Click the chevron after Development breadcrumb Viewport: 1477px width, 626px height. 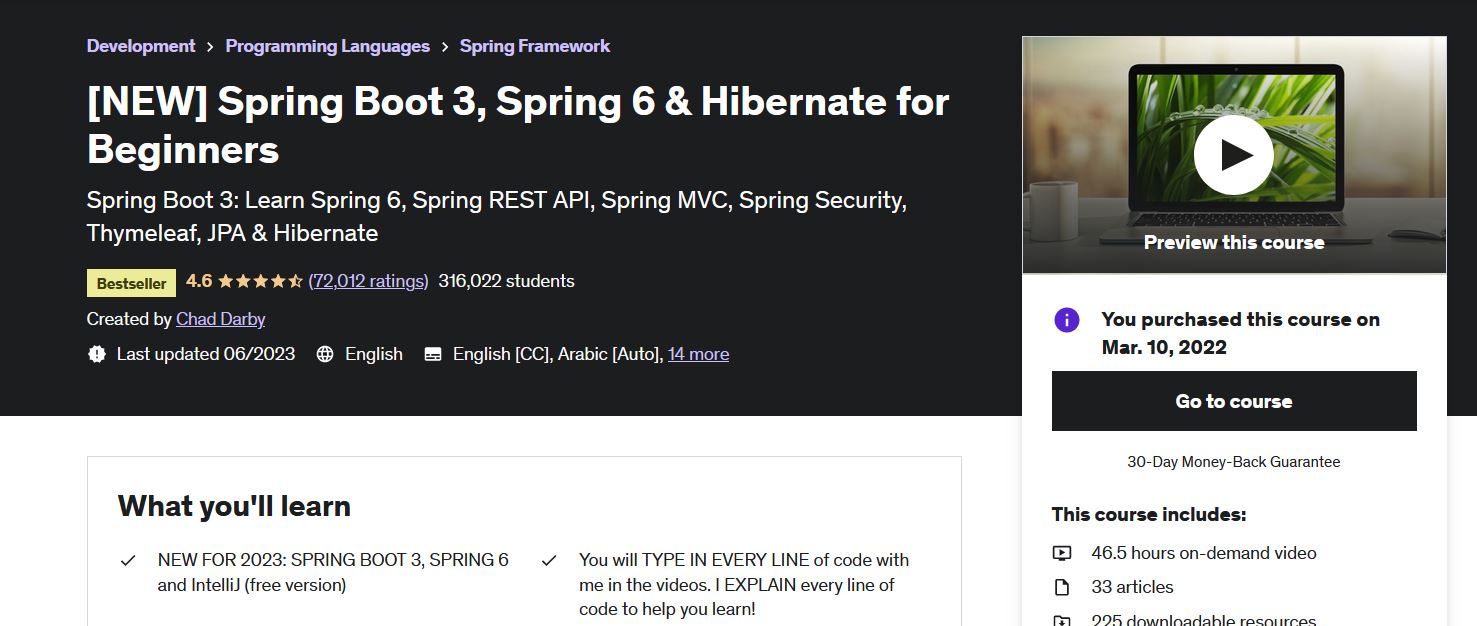tap(210, 47)
